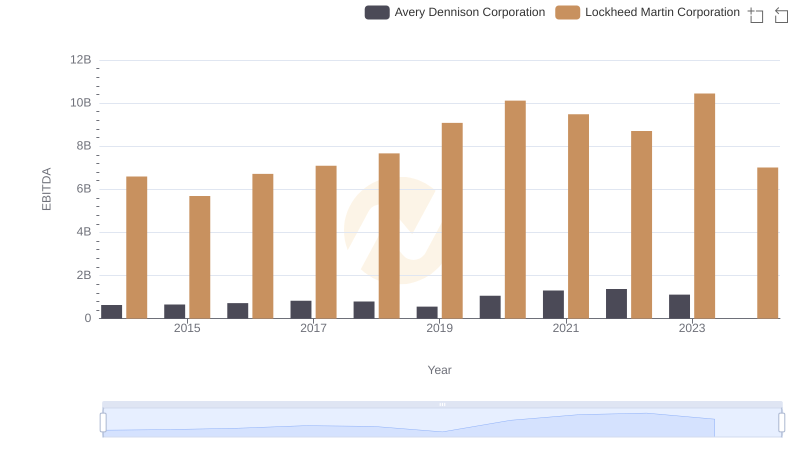Click the right handle of the zoom slider

(x=782, y=423)
